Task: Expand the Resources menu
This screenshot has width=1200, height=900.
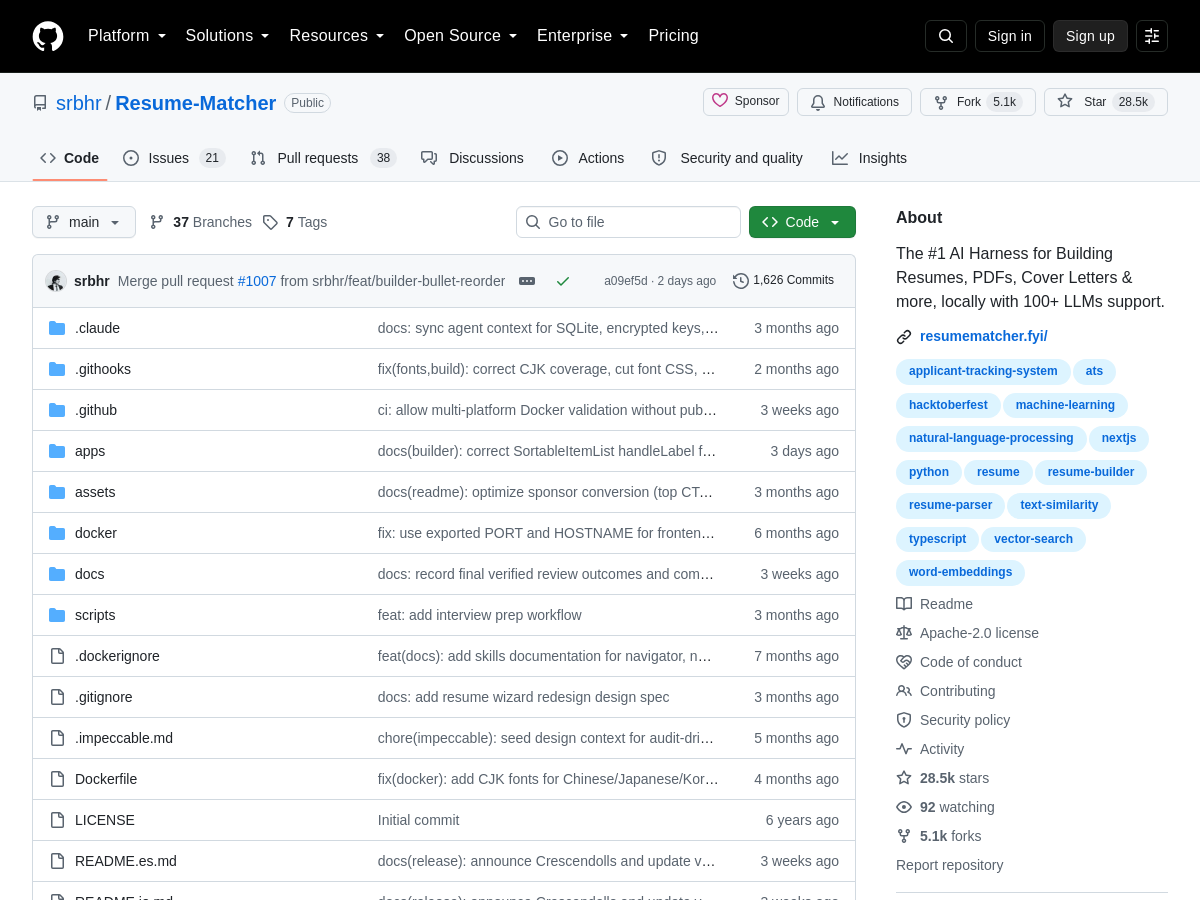Action: click(337, 36)
